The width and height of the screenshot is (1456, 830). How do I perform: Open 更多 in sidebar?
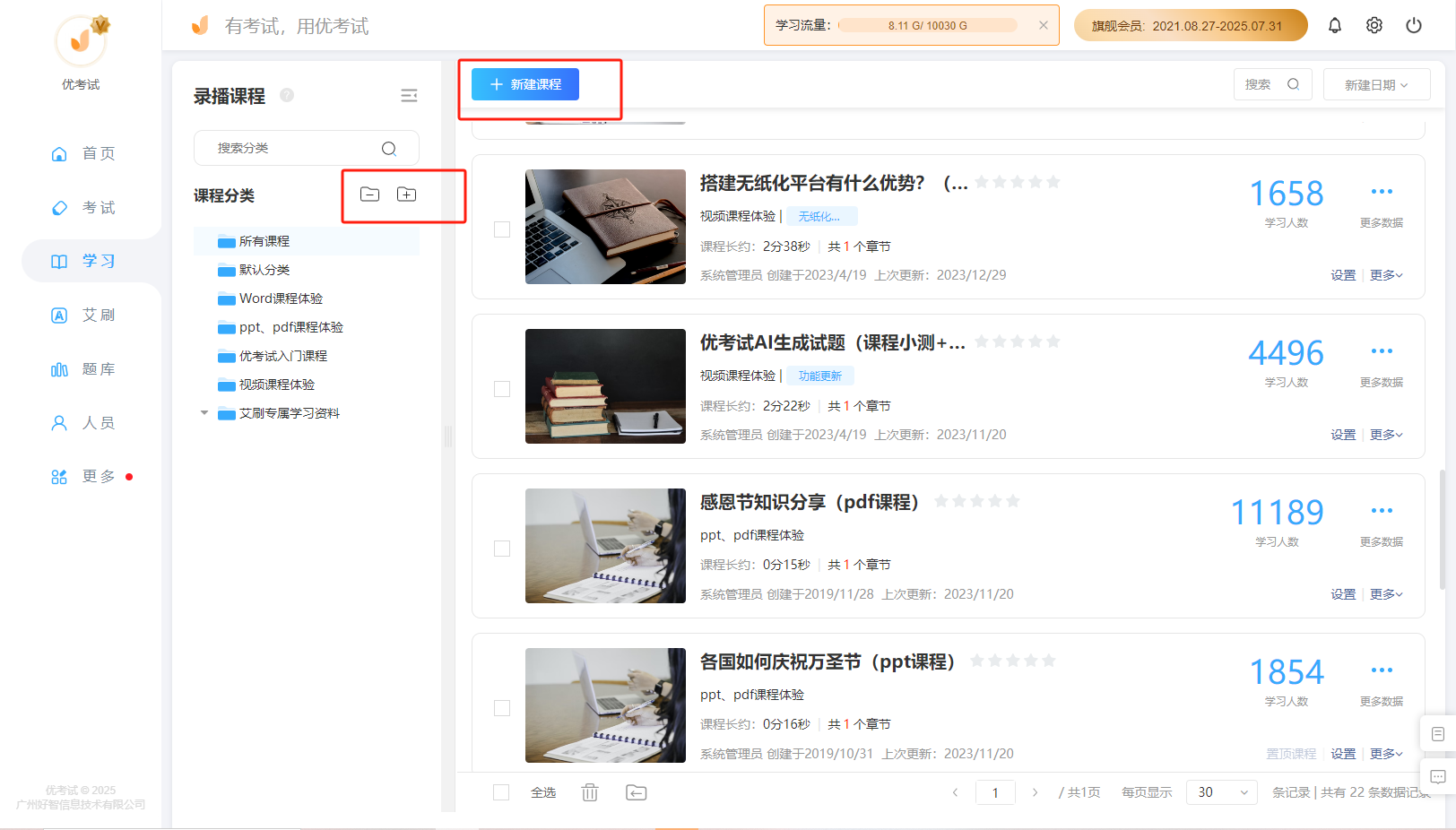pos(83,476)
